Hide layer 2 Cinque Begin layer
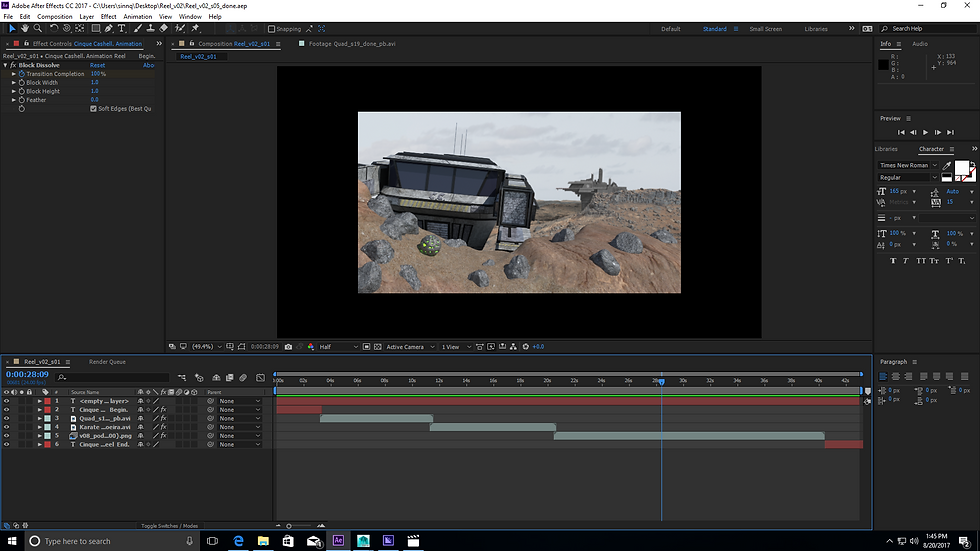980x551 pixels. tap(6, 410)
